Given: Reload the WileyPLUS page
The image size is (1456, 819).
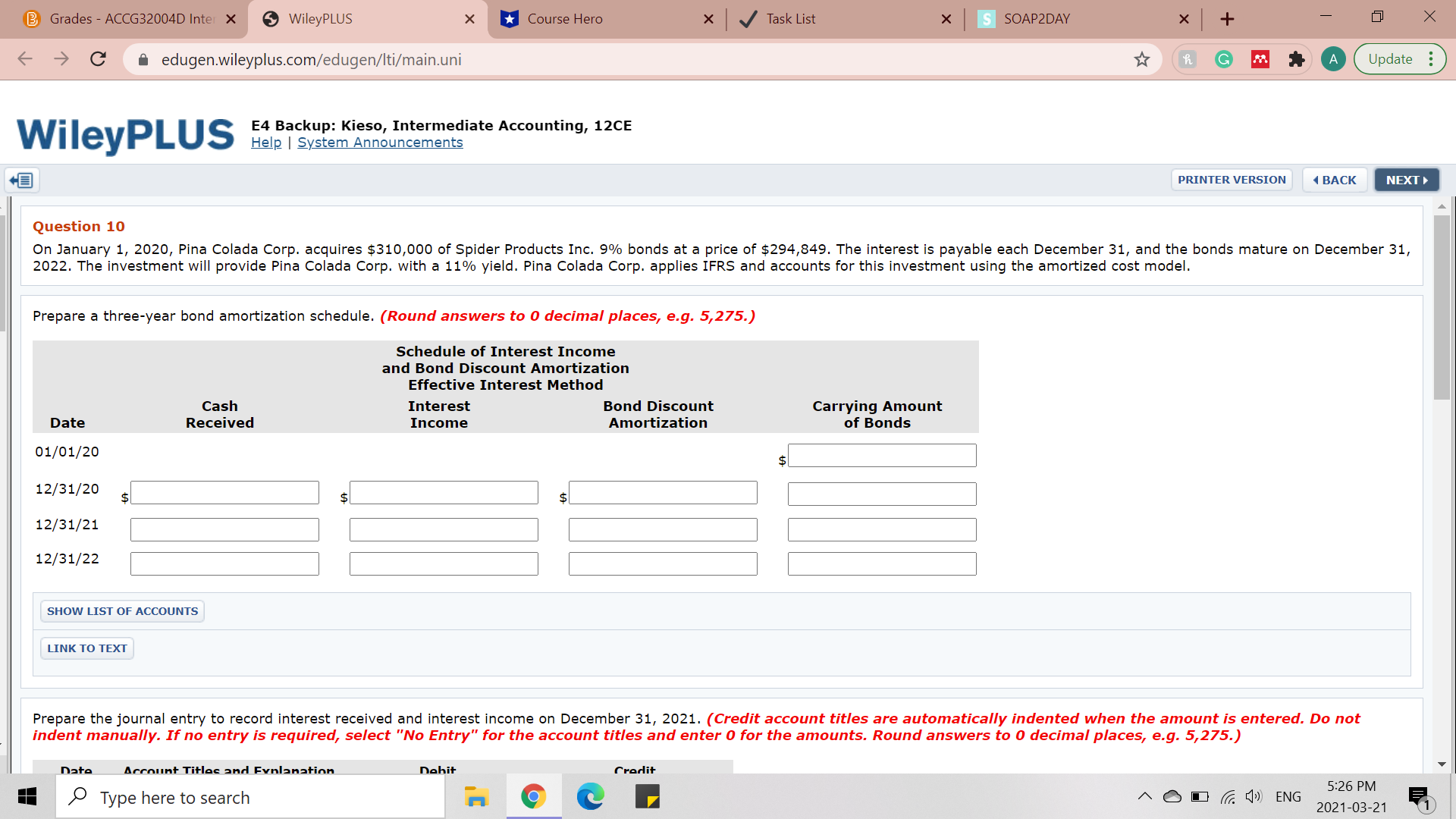Looking at the screenshot, I should pos(98,59).
